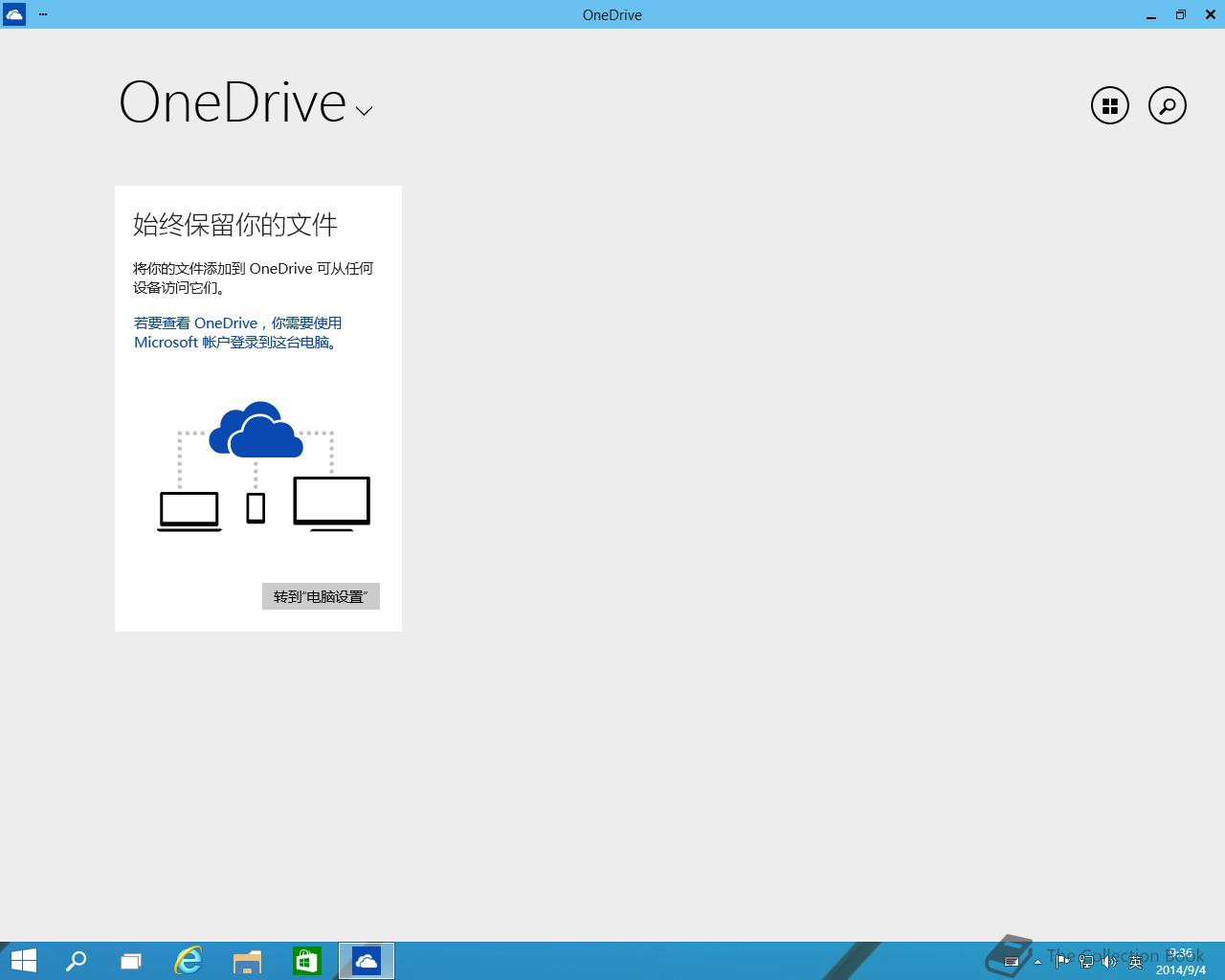This screenshot has height=980, width=1225.
Task: Open Task View on the taskbar
Action: tap(131, 961)
